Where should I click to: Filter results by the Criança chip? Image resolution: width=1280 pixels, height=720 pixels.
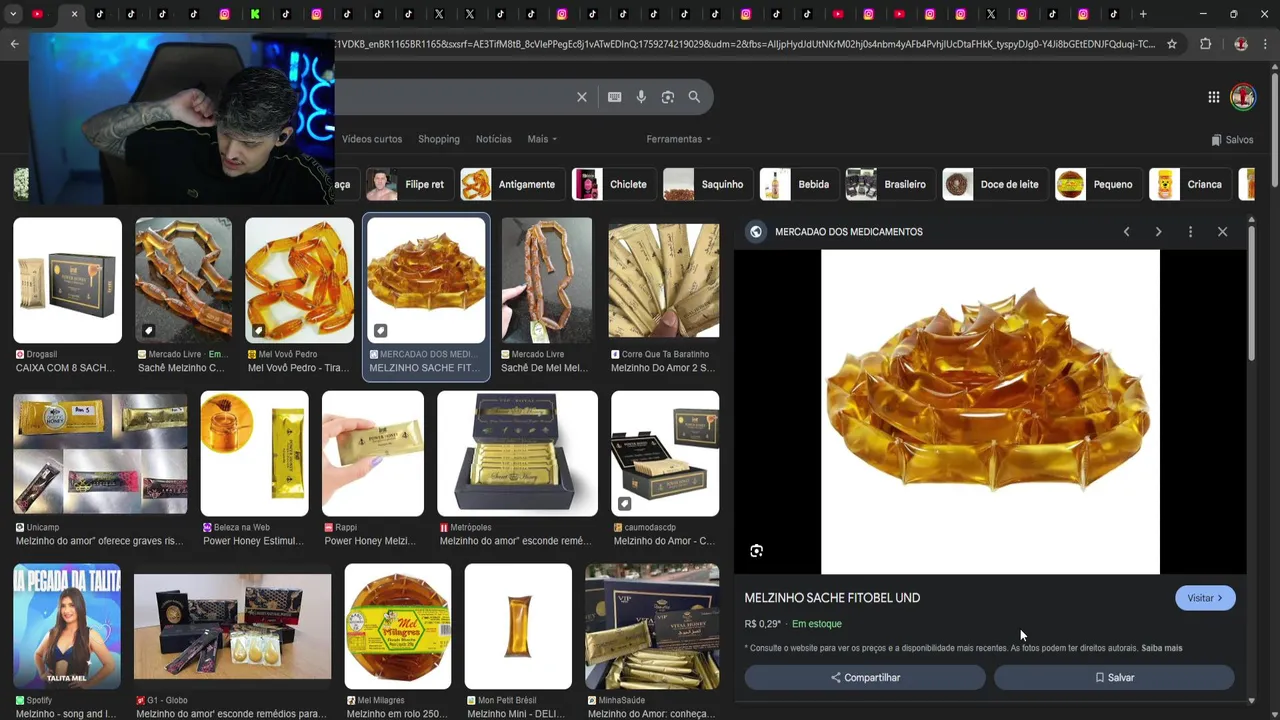pos(1188,184)
